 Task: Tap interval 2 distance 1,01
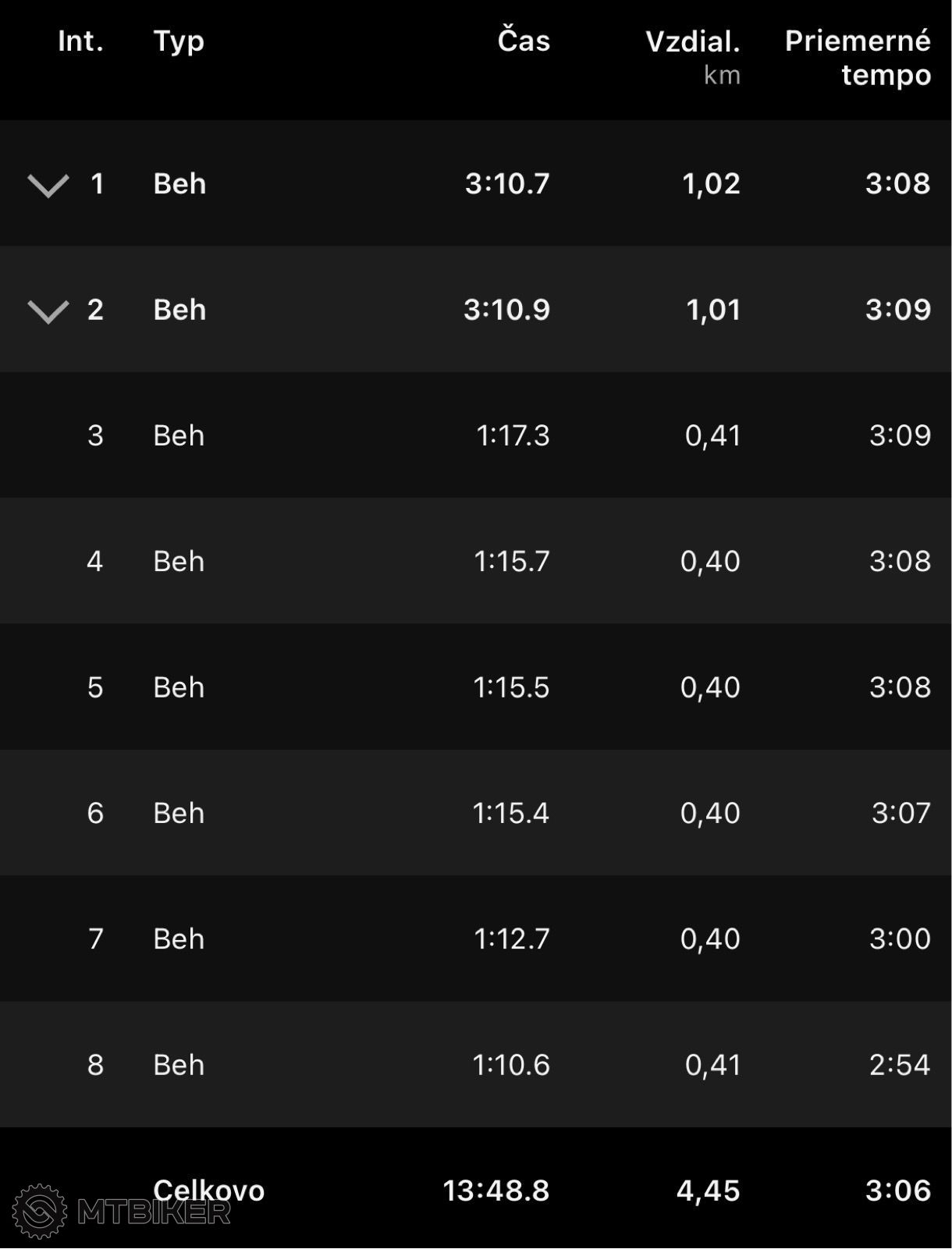[x=712, y=310]
